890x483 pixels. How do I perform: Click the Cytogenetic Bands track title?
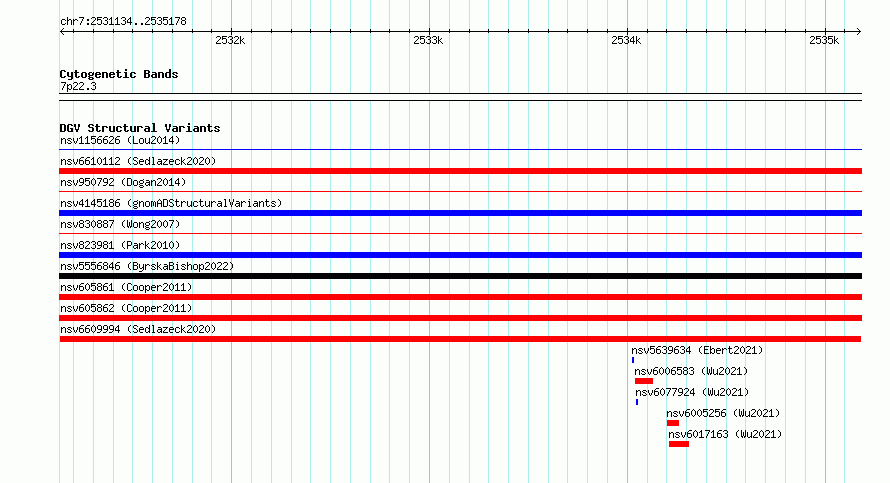[119, 74]
